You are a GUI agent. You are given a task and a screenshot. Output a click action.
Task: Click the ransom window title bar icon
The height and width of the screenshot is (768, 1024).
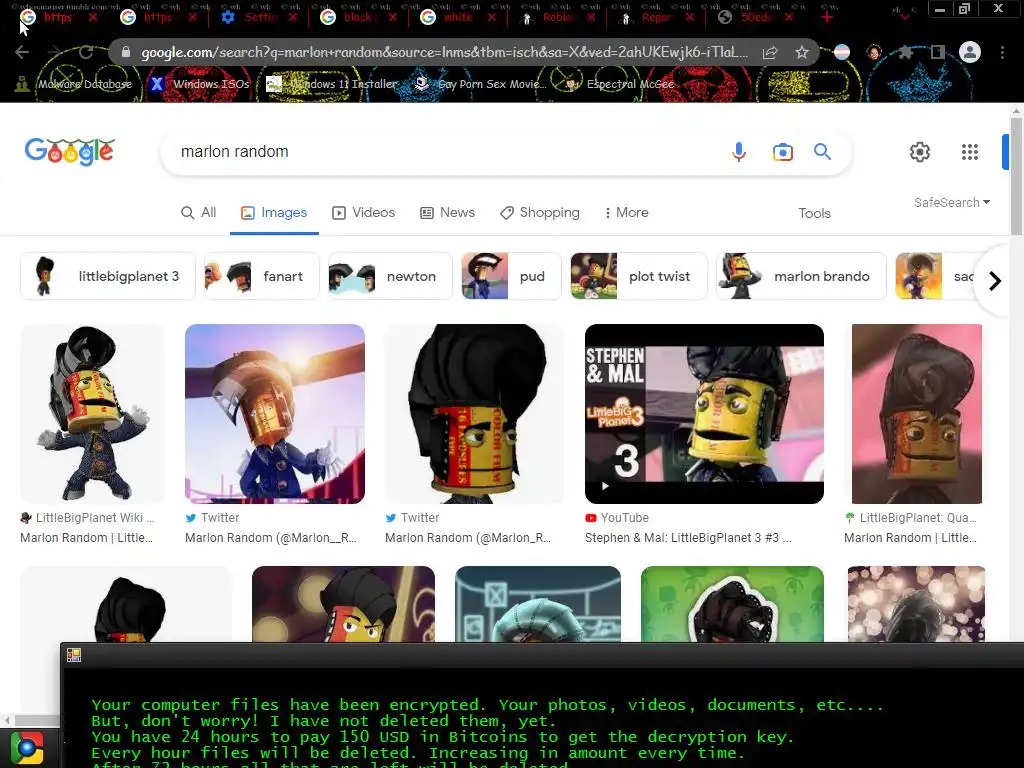point(74,655)
